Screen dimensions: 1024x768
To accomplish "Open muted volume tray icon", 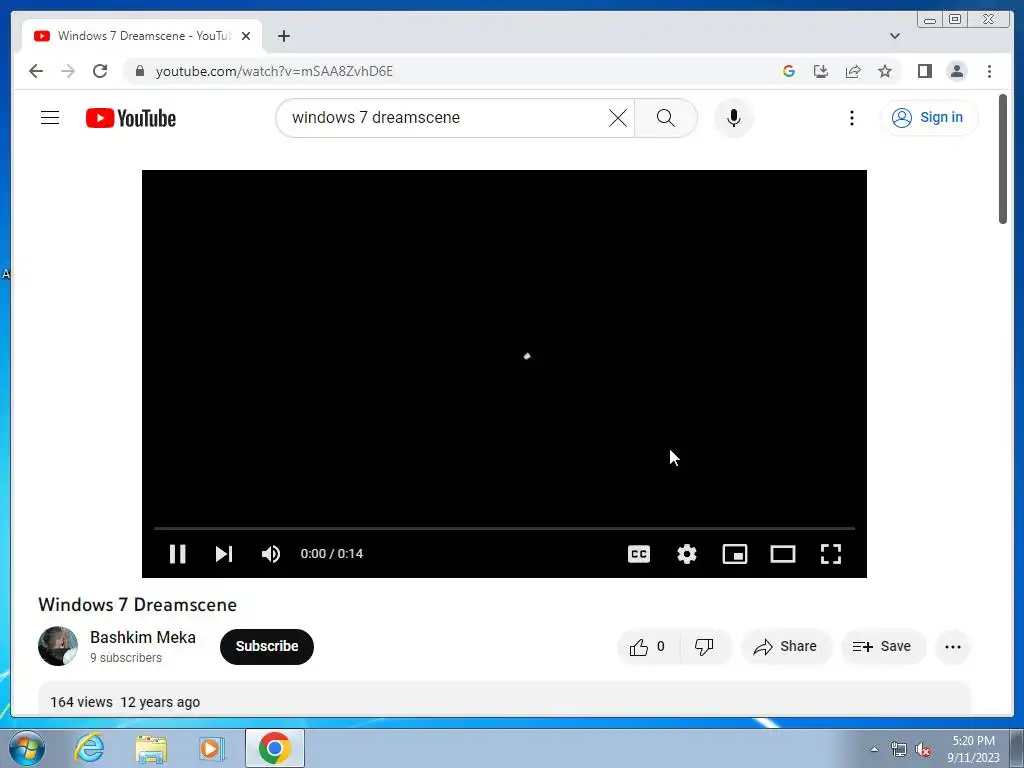I will tap(923, 749).
